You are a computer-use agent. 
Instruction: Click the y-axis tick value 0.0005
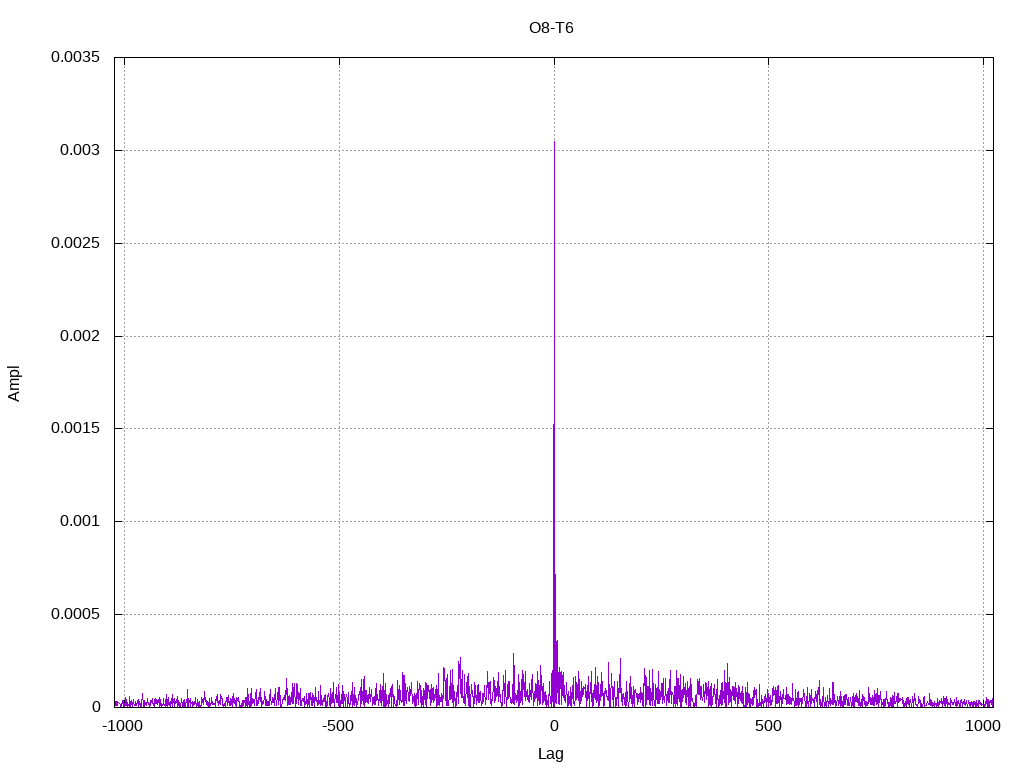pyautogui.click(x=76, y=614)
